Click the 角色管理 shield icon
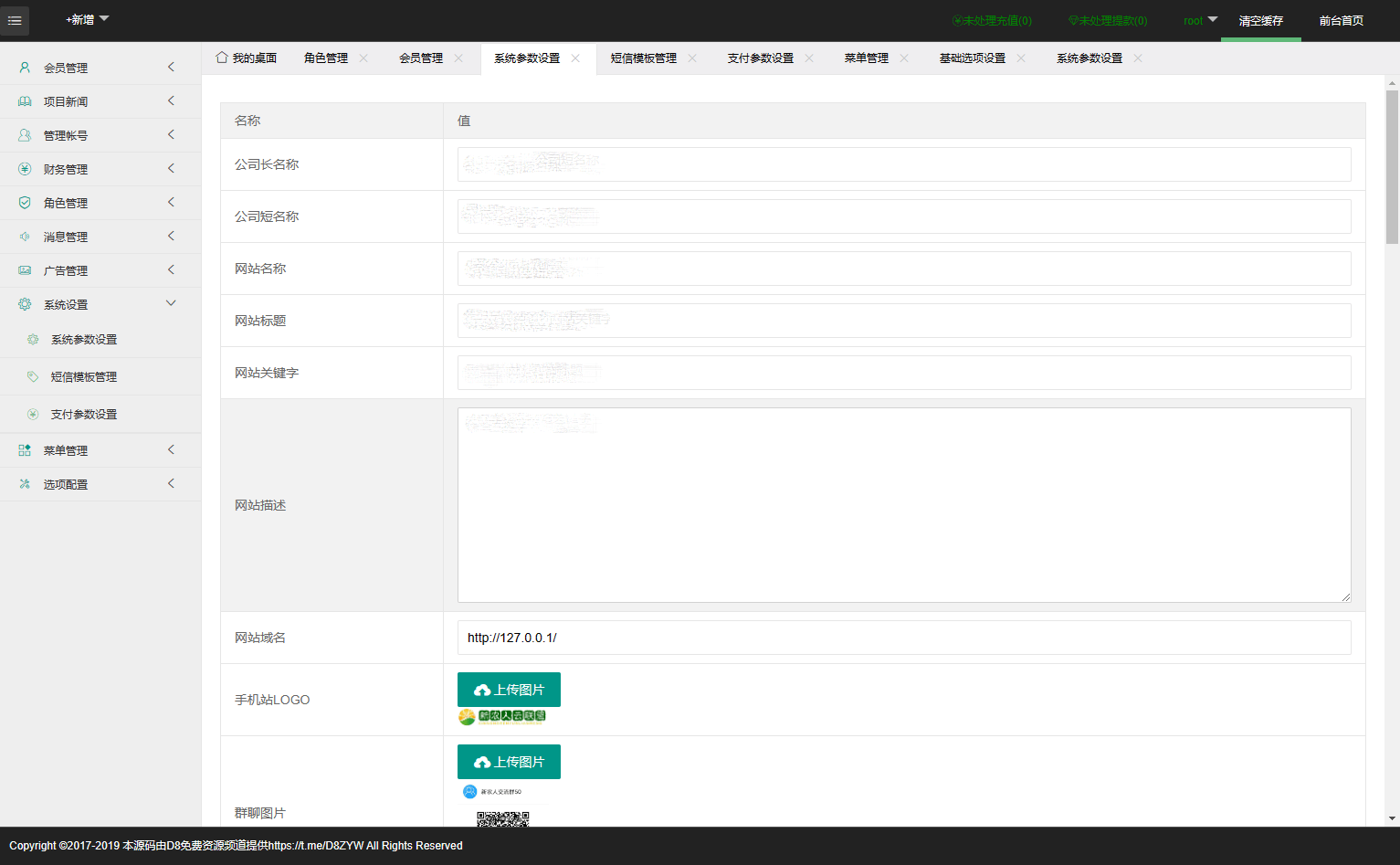Screen dimensions: 1400x865 tap(25, 203)
